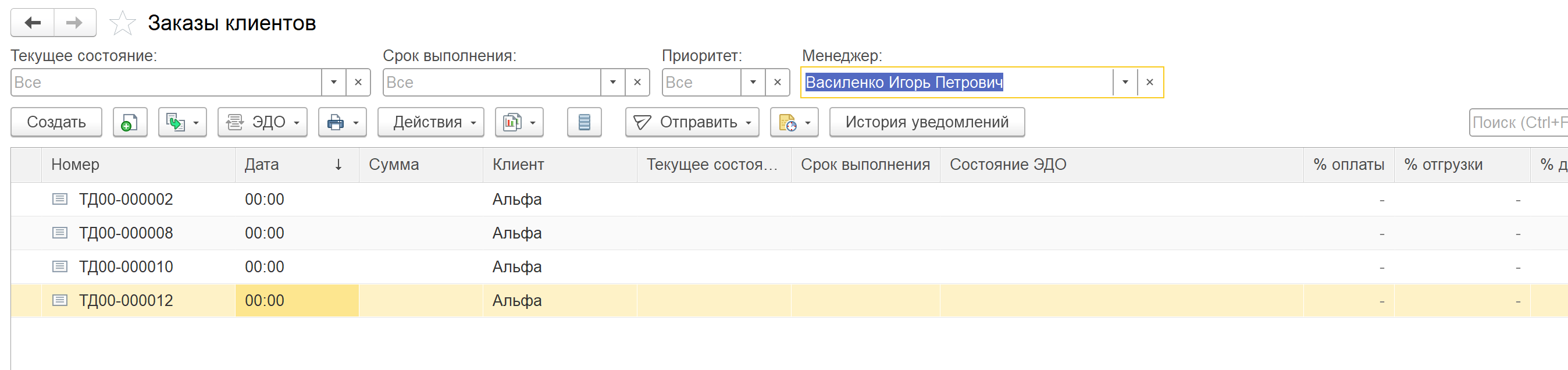Image resolution: width=1568 pixels, height=370 pixels.
Task: Click the % отгрузки column header
Action: pyautogui.click(x=1462, y=164)
